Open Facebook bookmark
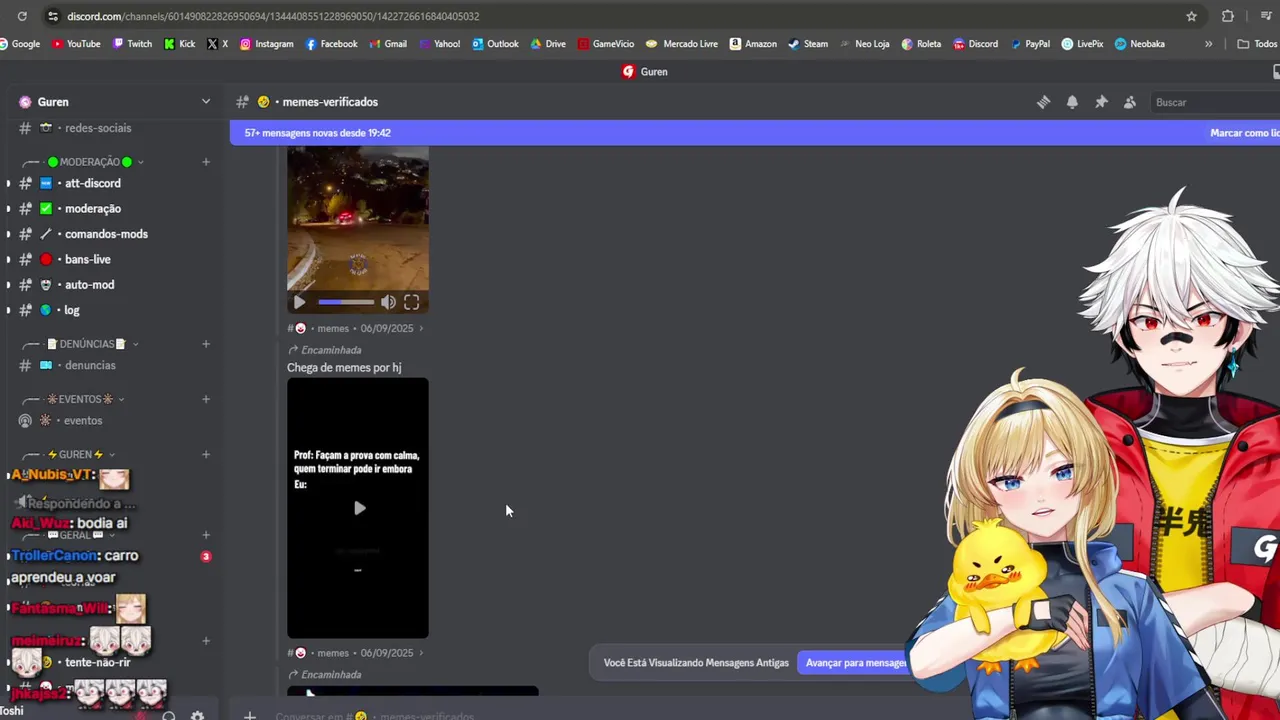This screenshot has height=720, width=1280. coord(331,44)
